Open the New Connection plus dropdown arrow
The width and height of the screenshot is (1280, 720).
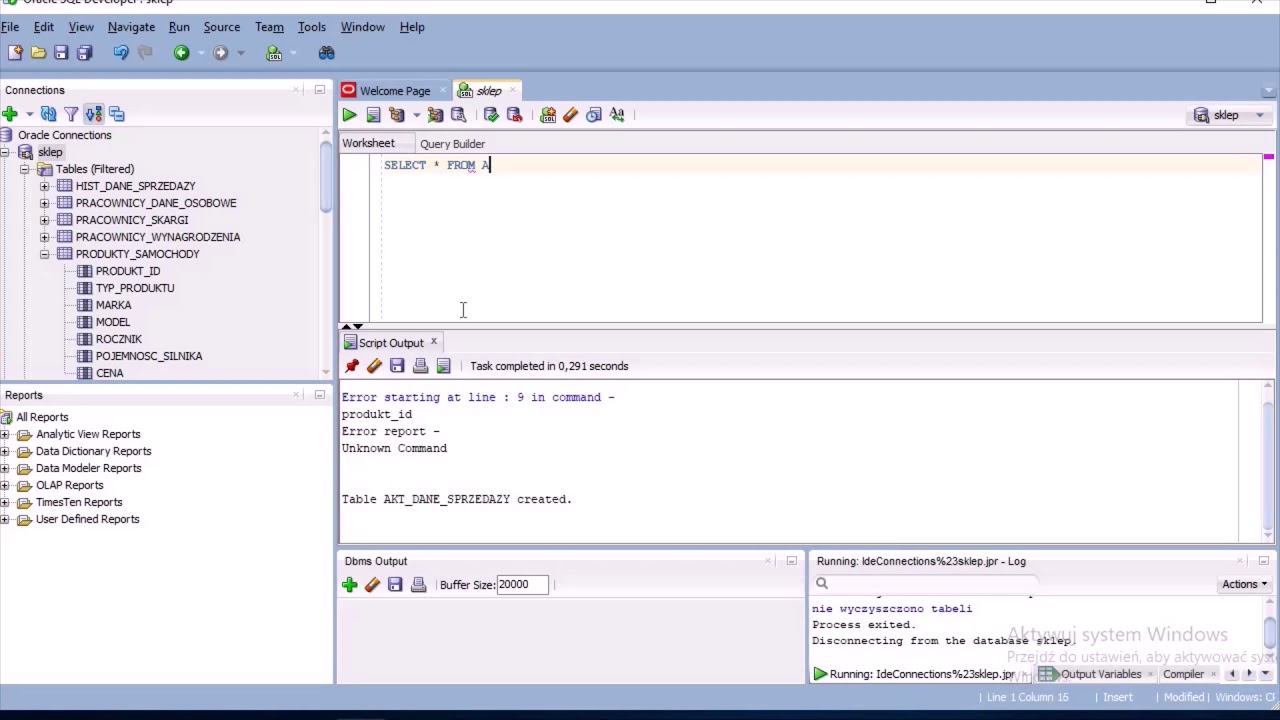[x=29, y=114]
